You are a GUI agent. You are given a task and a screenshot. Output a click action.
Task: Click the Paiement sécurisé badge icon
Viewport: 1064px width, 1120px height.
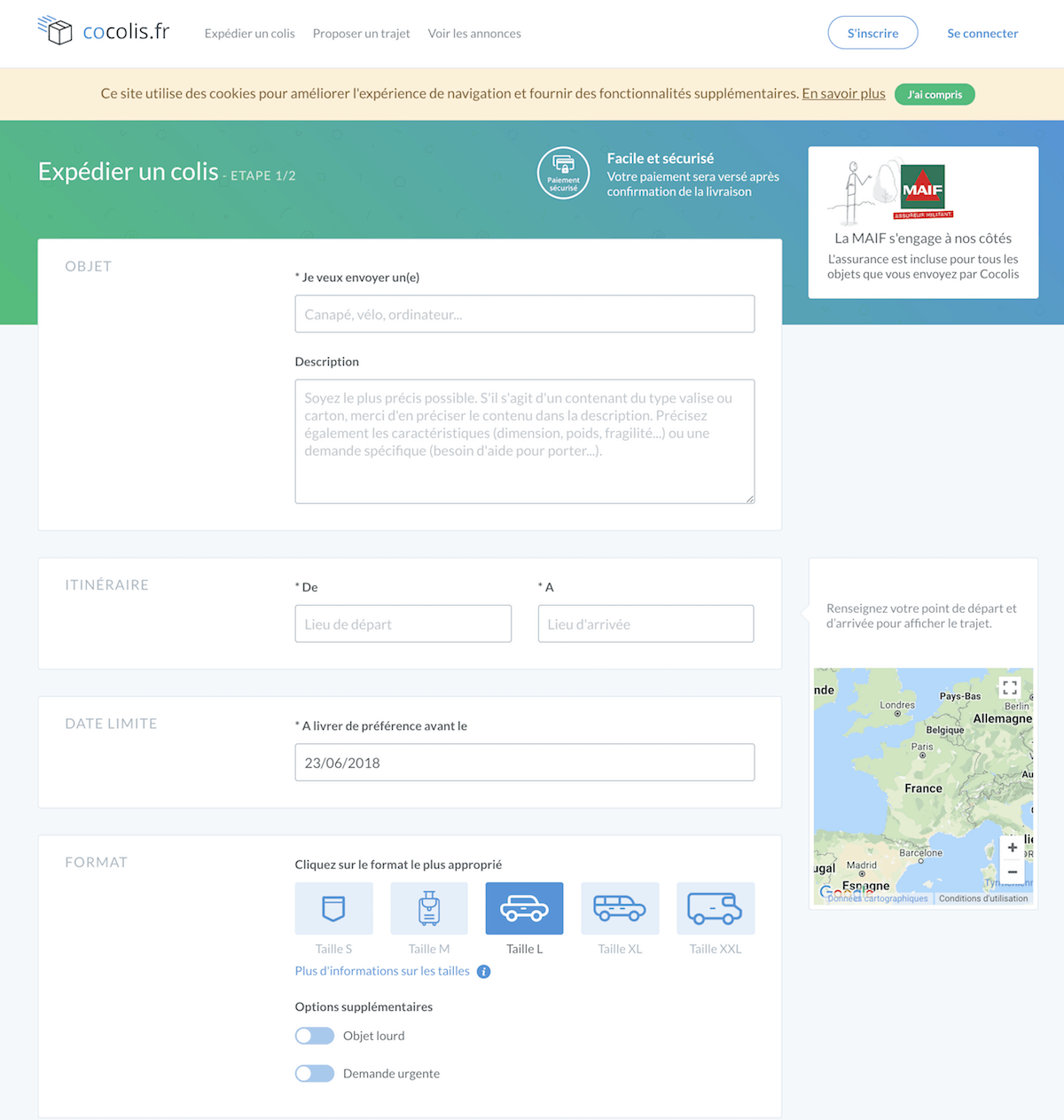click(563, 173)
